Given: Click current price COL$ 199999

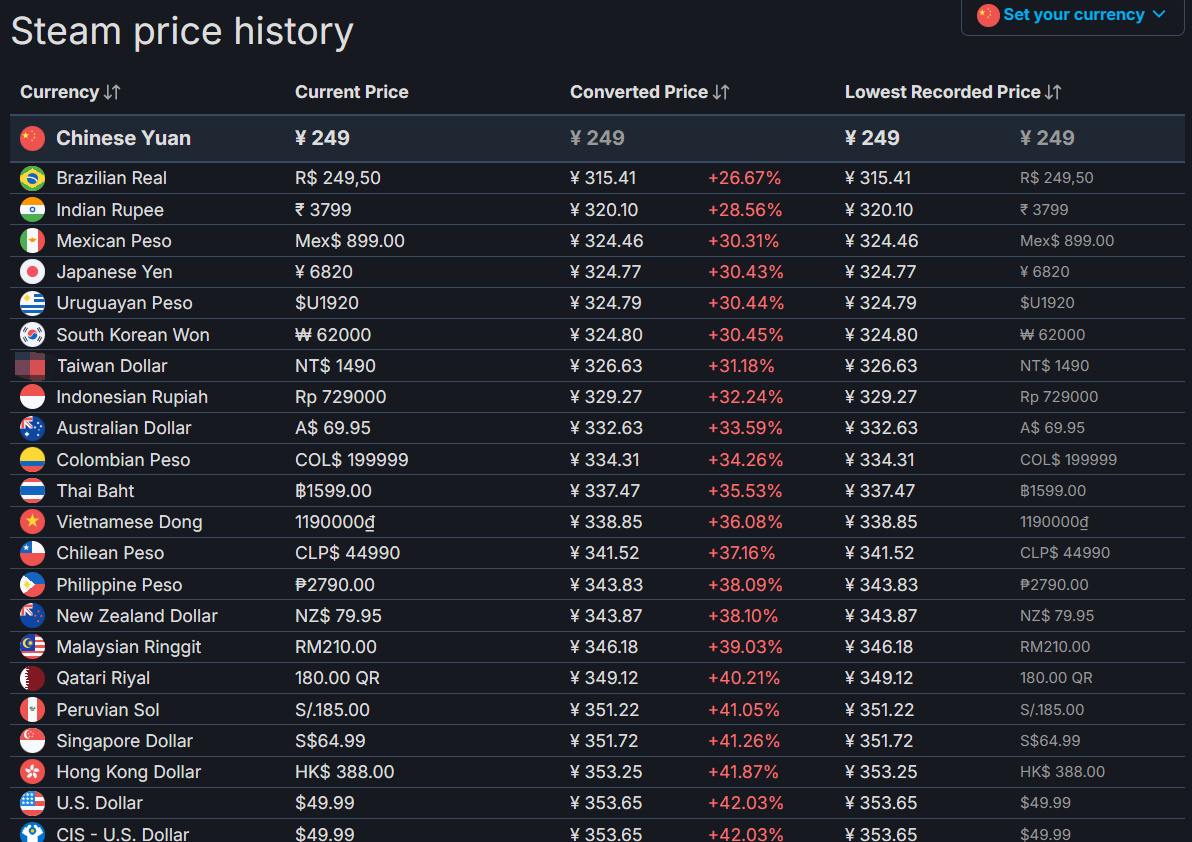Looking at the screenshot, I should (x=351, y=460).
